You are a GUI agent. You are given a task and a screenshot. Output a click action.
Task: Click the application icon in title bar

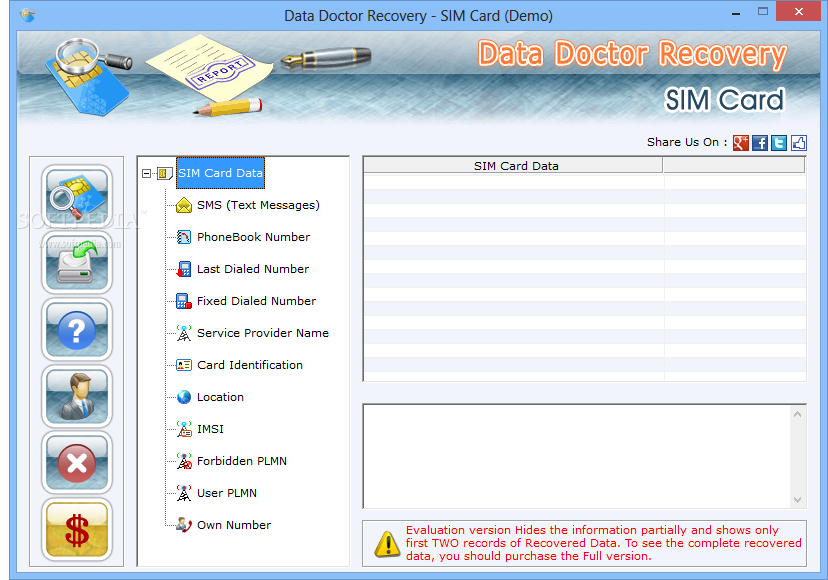click(27, 15)
